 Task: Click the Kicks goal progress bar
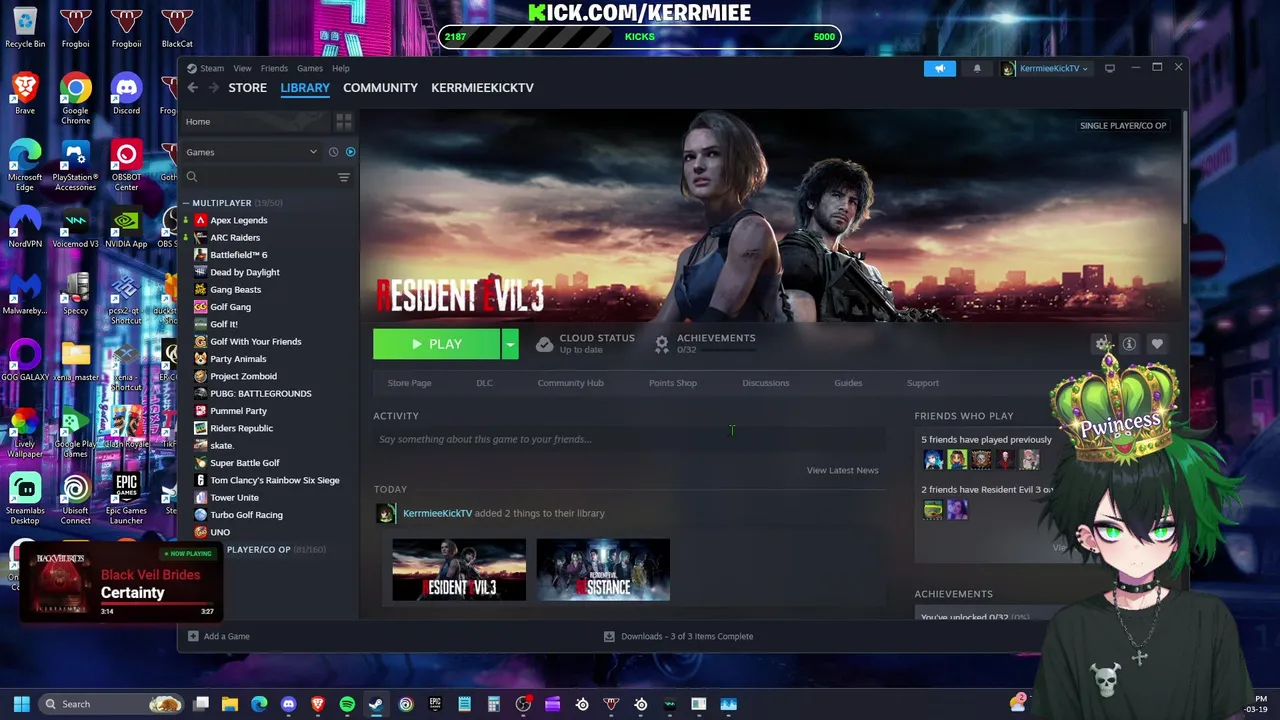coord(640,37)
